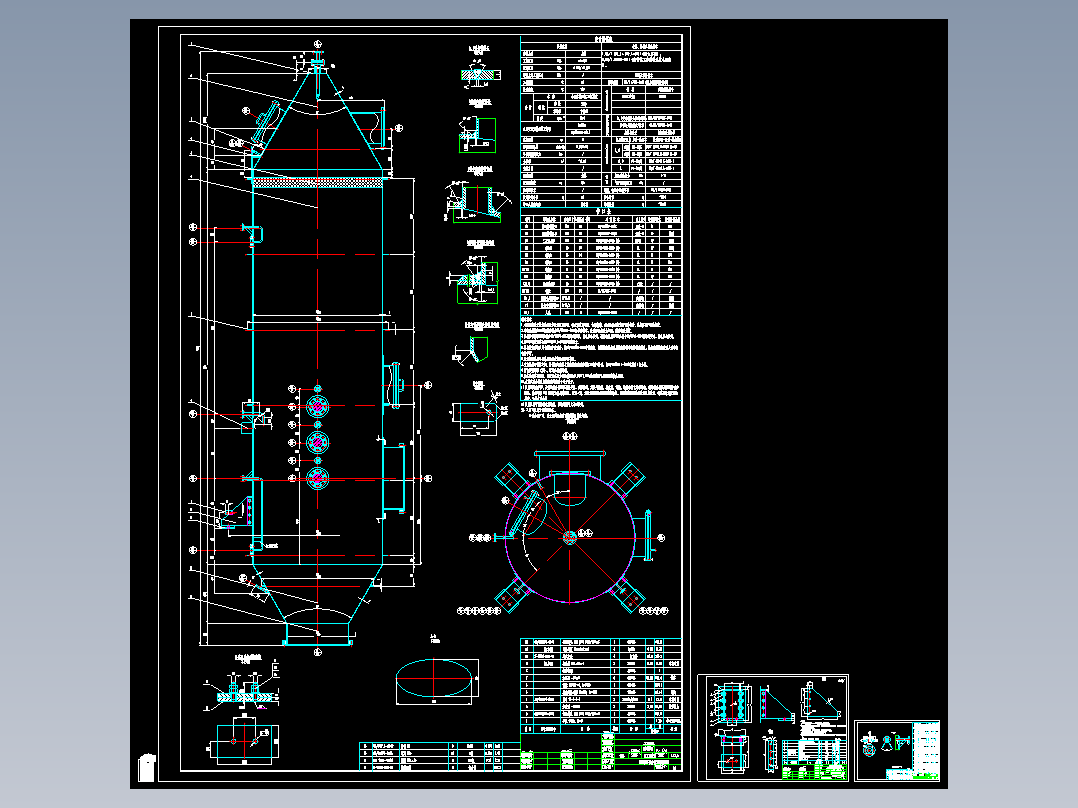Open the medium bracket detail sheet thumbnail
1078x808 pixels.
773,728
